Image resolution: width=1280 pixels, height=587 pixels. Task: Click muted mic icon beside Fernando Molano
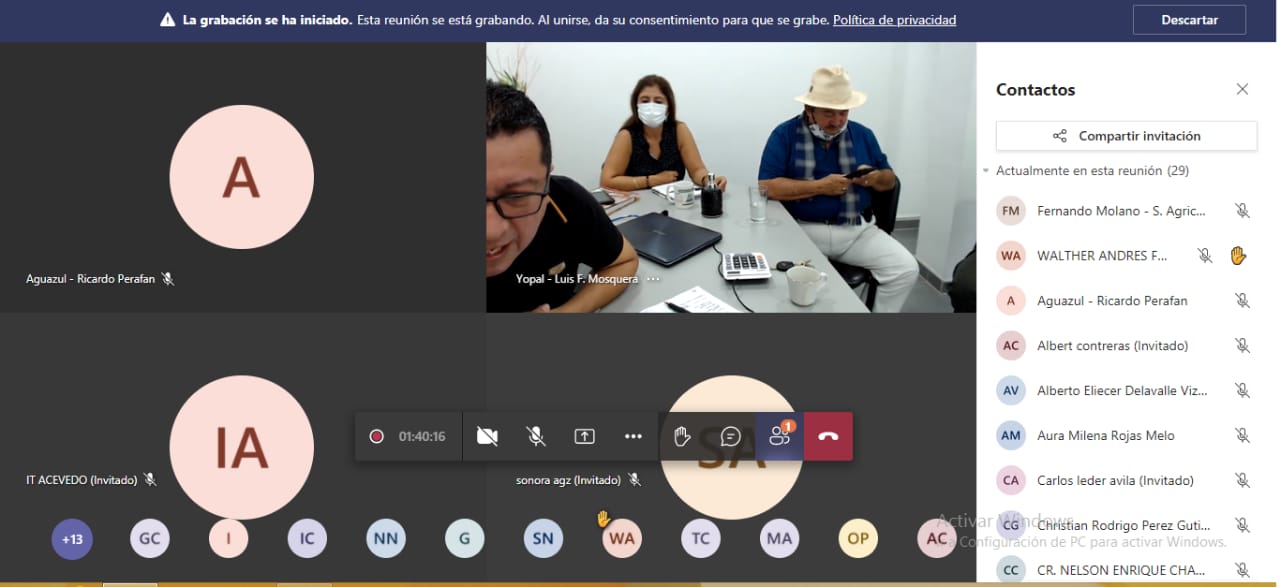click(x=1242, y=211)
